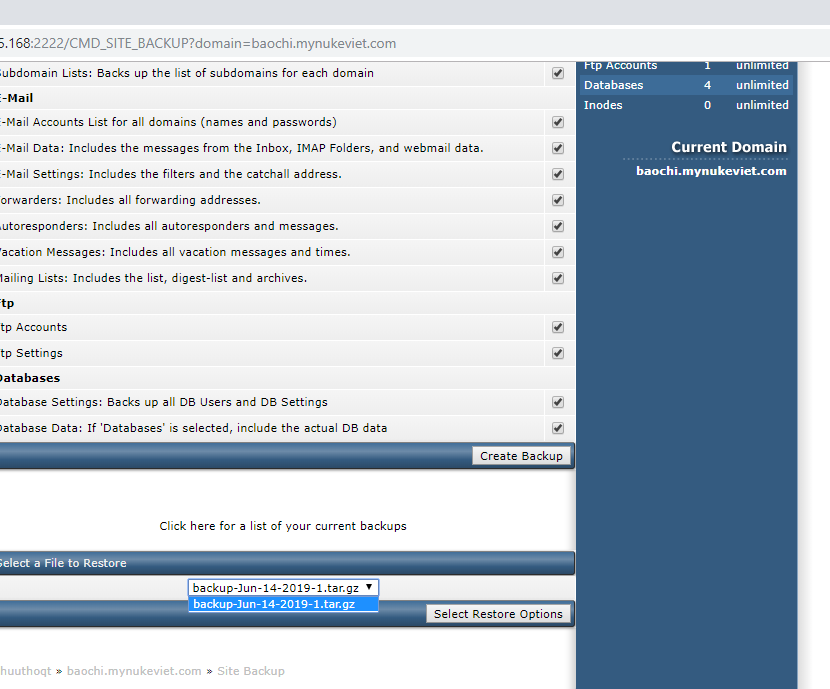Disable E-Mail Settings backup option
The image size is (830, 689).
coord(558,174)
